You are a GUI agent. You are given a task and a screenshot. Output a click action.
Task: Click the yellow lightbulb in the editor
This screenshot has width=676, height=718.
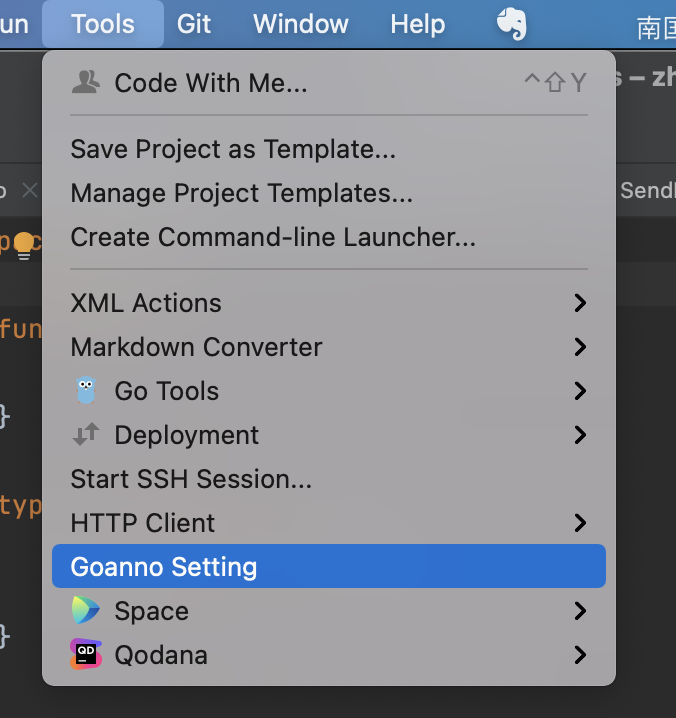23,245
